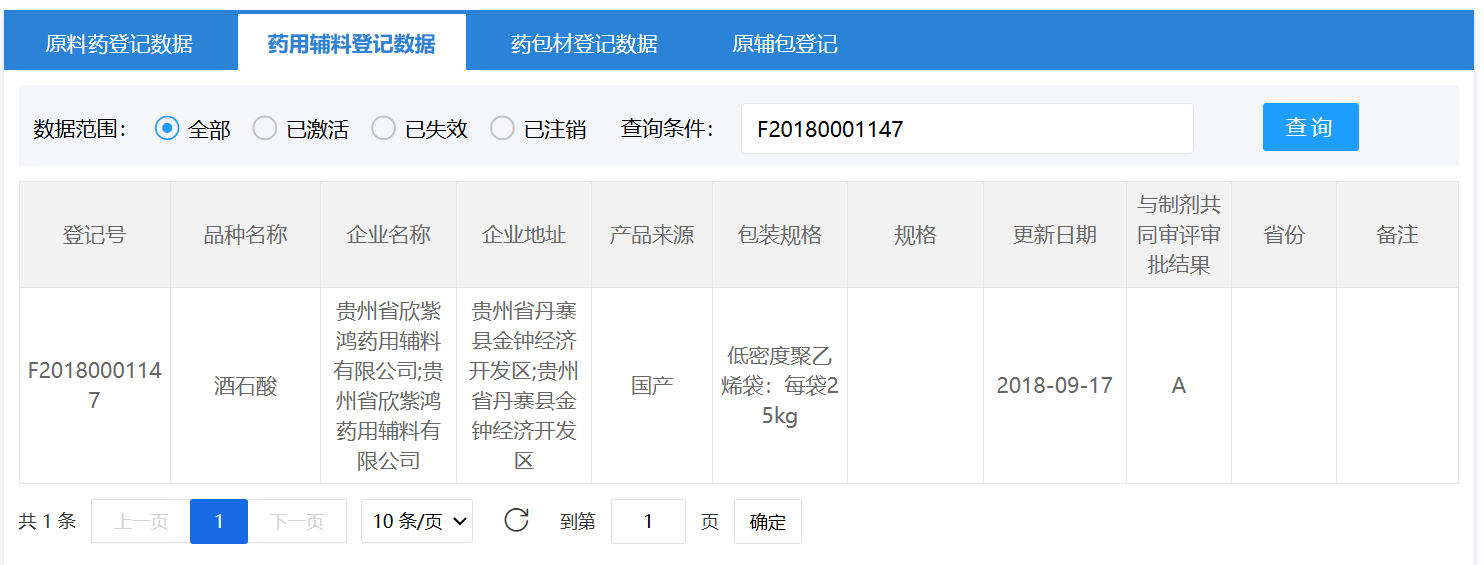Click the 到第 page number input box
The width and height of the screenshot is (1484, 565).
tap(648, 521)
